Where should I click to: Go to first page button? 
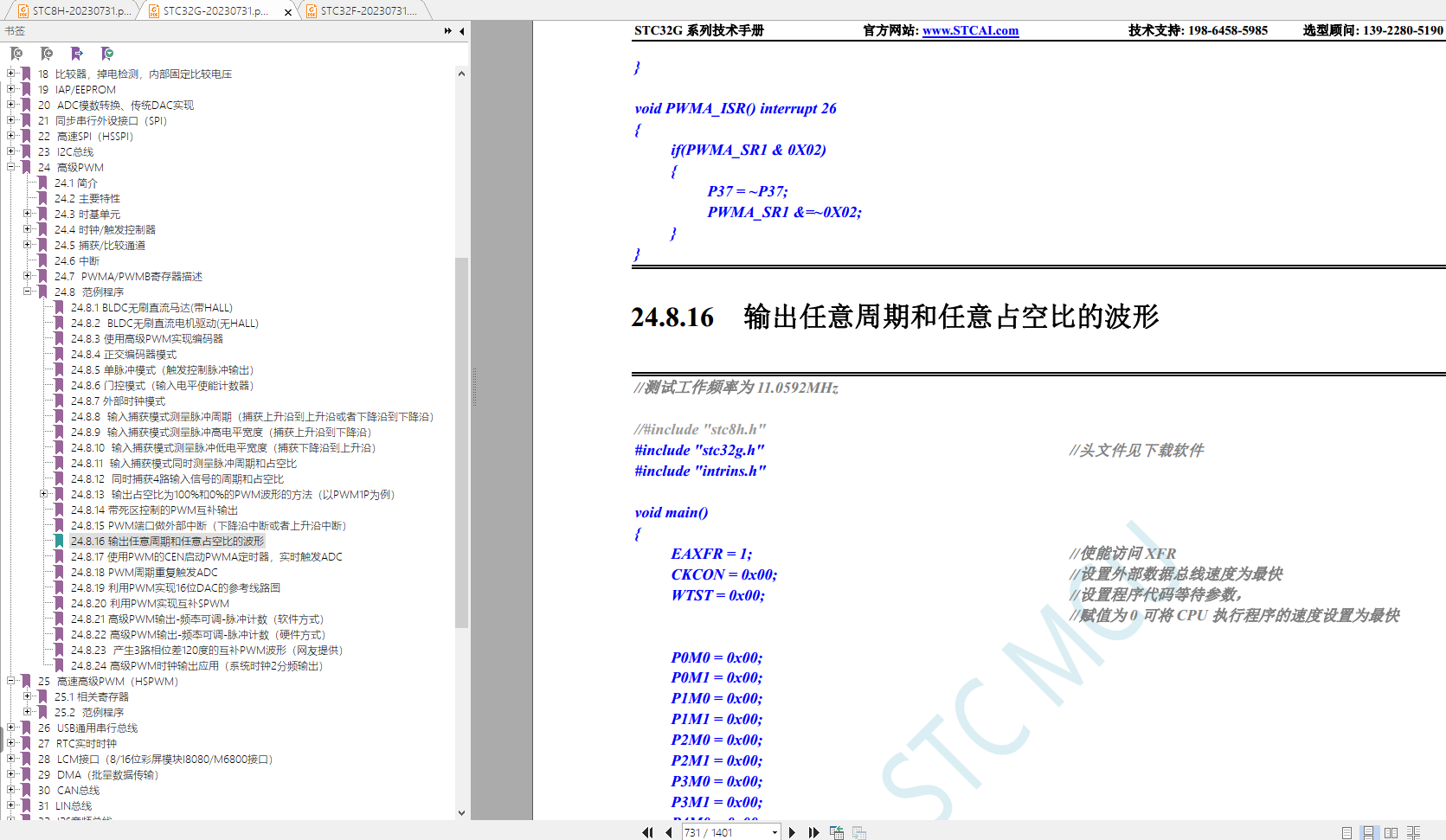click(647, 832)
